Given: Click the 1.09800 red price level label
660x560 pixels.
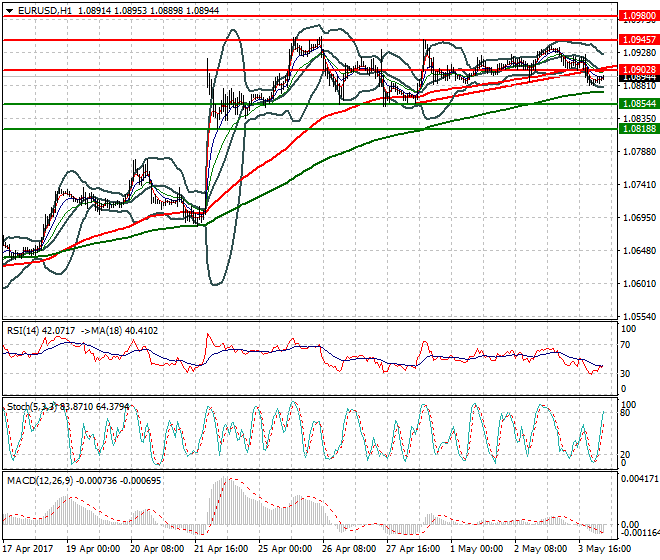Looking at the screenshot, I should [x=639, y=16].
